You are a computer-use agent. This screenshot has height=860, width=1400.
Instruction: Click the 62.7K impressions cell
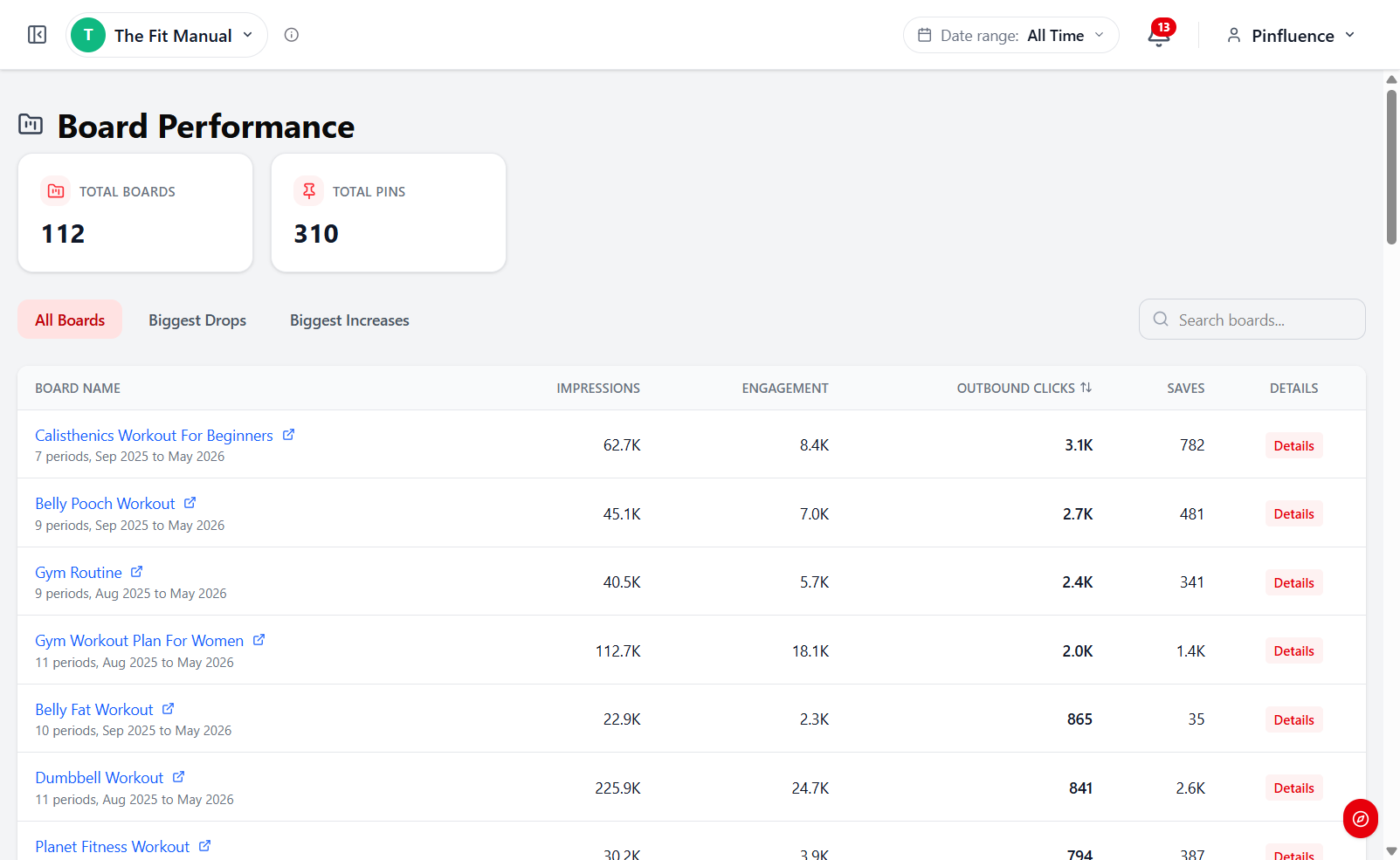tap(622, 445)
